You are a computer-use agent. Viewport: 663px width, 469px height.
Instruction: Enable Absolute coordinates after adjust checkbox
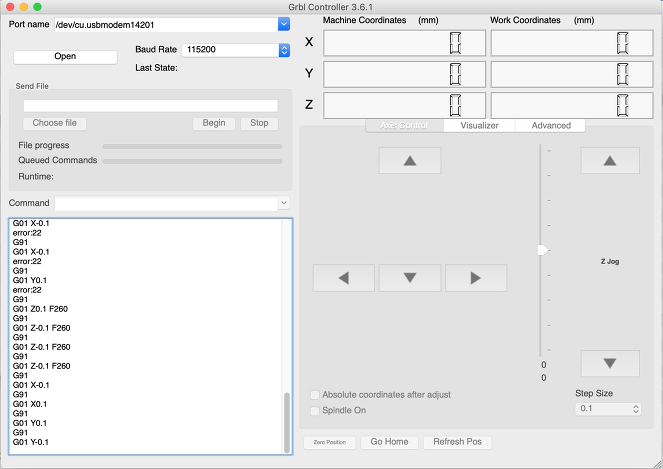315,395
